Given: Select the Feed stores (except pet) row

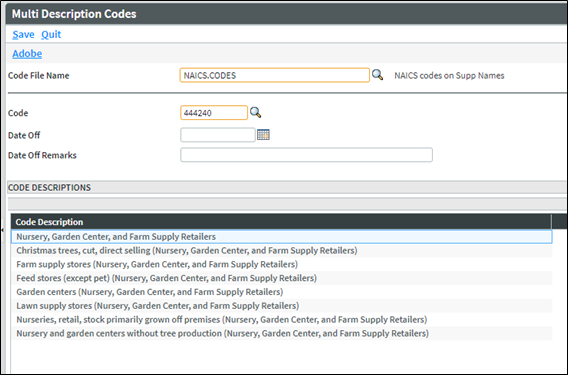Looking at the screenshot, I should (282, 278).
